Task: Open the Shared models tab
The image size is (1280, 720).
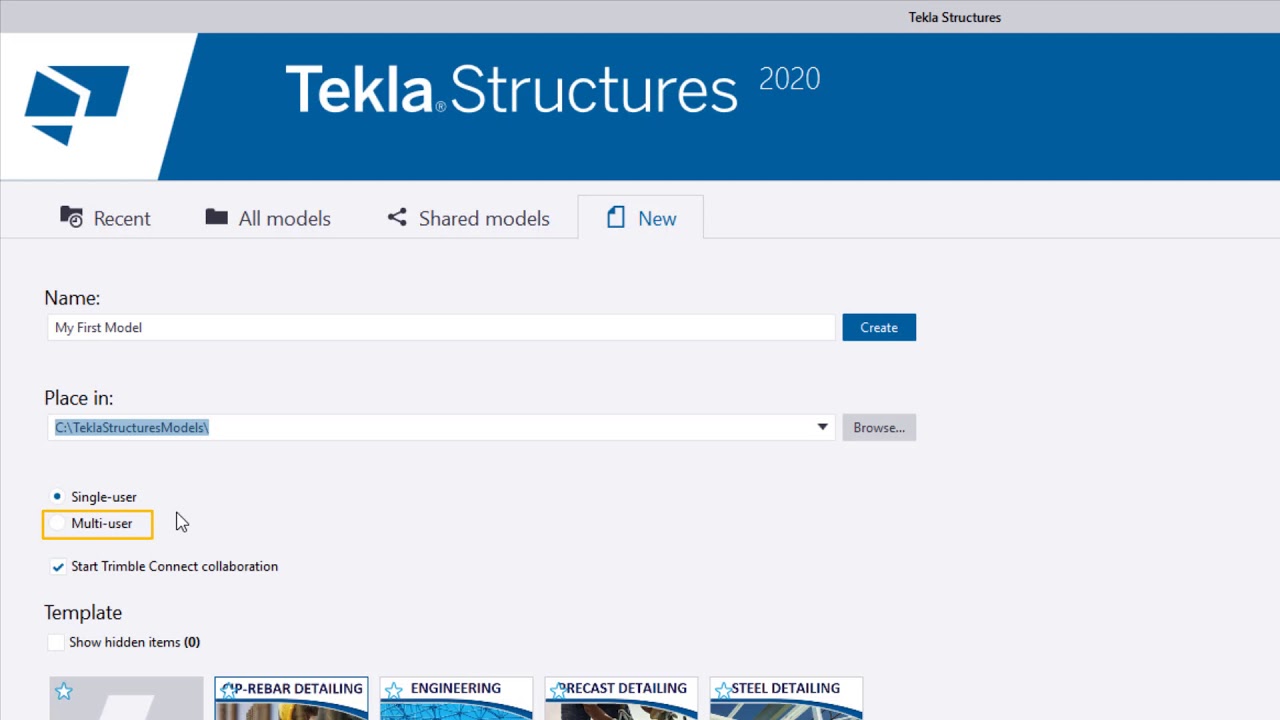Action: (468, 218)
